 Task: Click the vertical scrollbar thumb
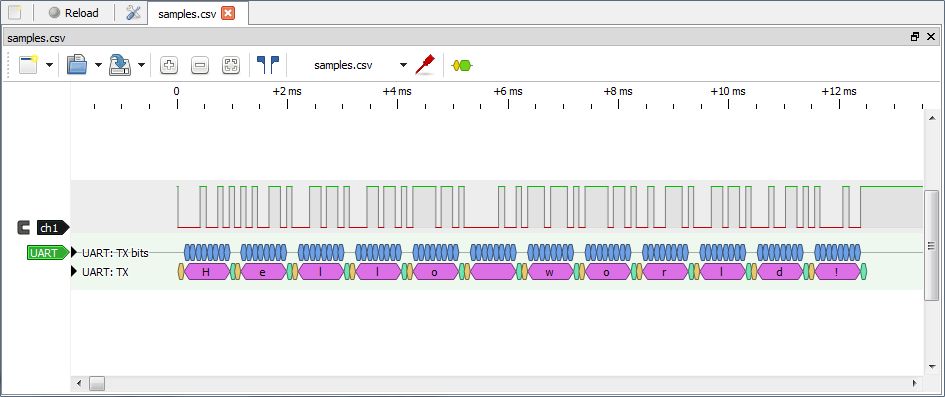tap(931, 245)
